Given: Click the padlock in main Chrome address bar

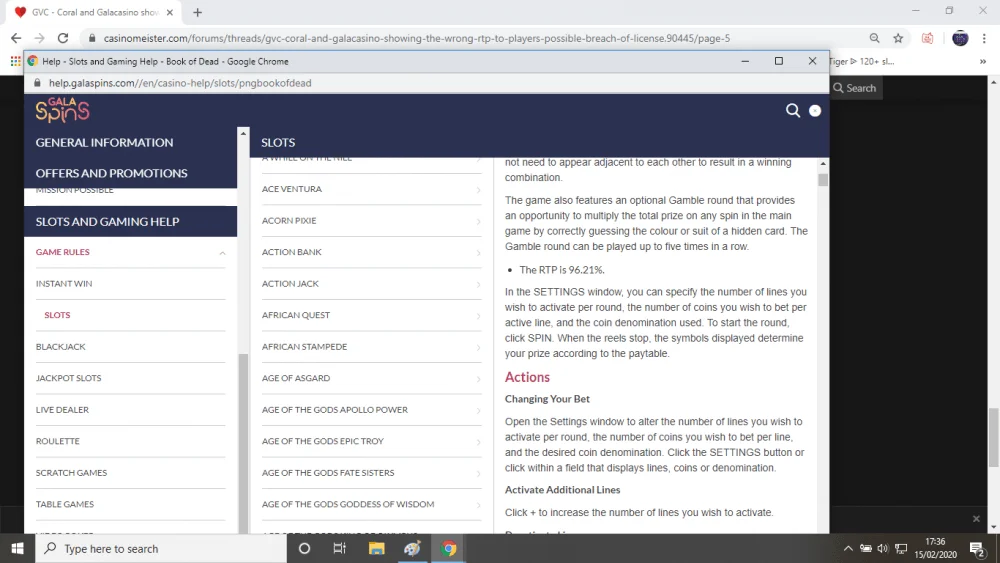Looking at the screenshot, I should (92, 38).
